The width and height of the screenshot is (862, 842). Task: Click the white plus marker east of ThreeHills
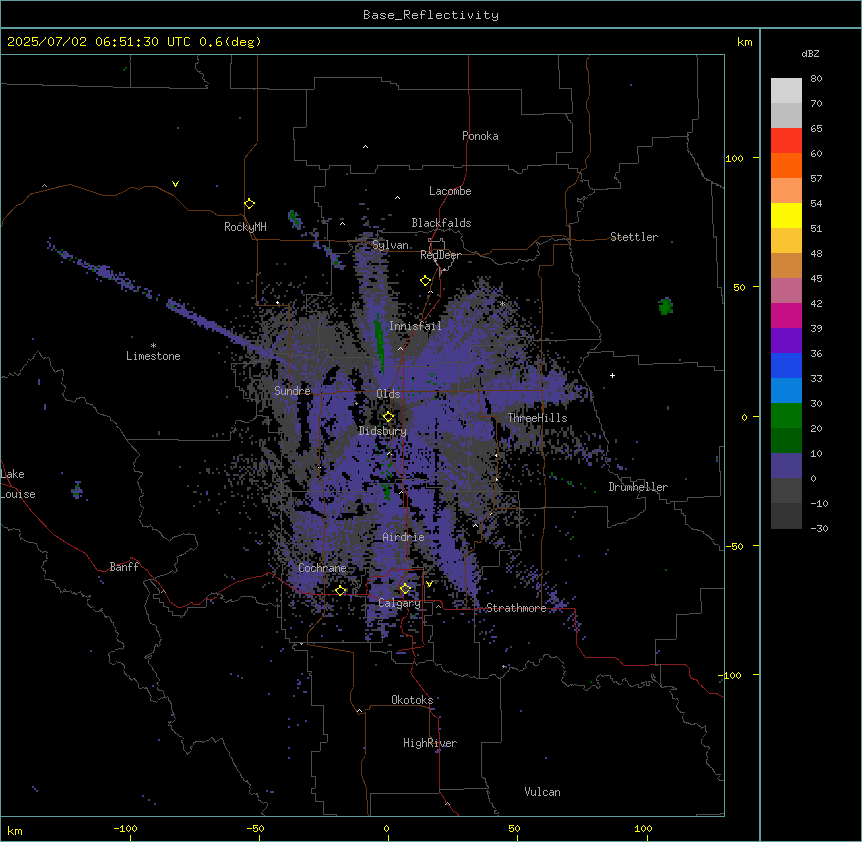(x=612, y=375)
